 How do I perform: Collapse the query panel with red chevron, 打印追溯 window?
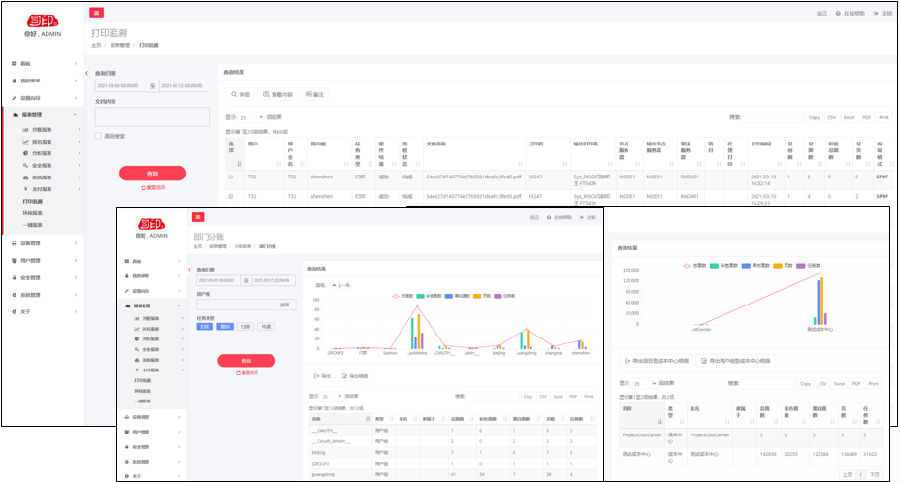pos(87,73)
